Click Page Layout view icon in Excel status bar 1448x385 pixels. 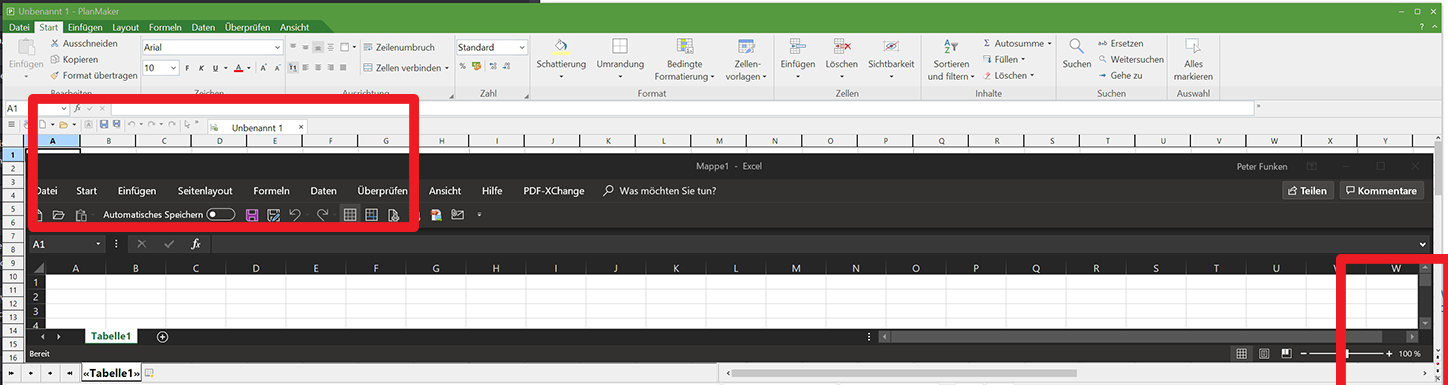click(1264, 354)
